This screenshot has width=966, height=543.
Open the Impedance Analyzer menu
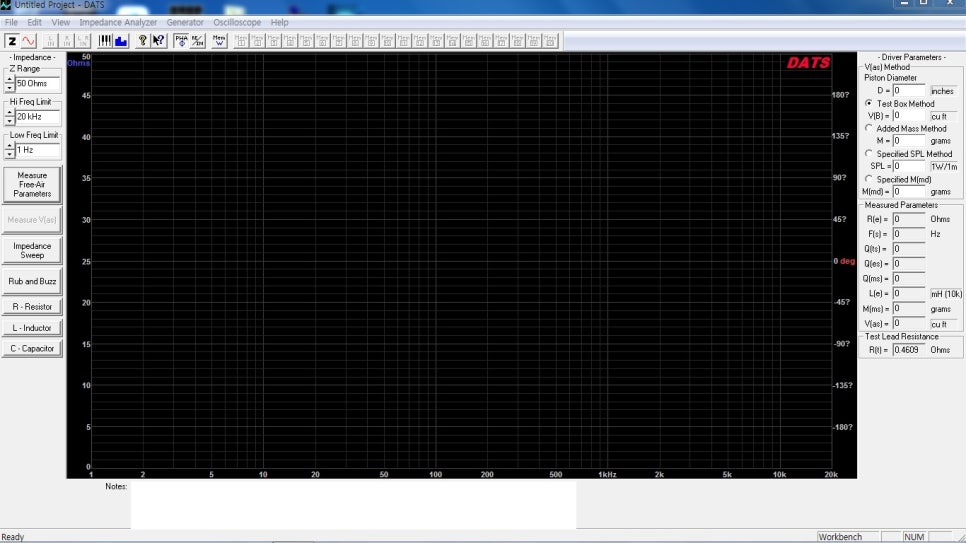point(118,22)
